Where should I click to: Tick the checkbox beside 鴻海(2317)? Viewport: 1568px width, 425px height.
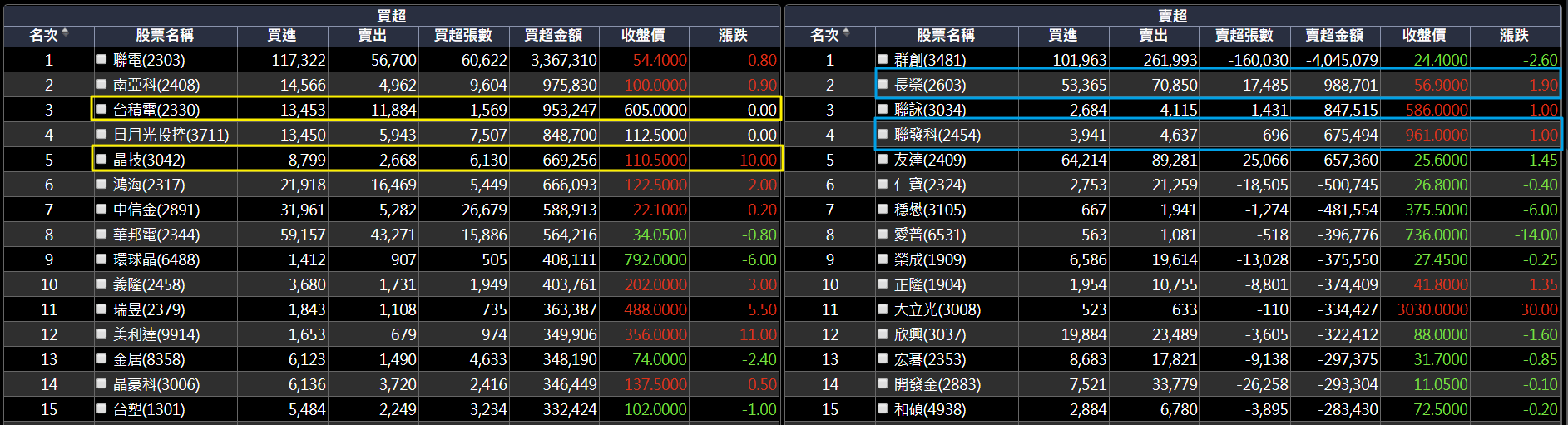(101, 185)
